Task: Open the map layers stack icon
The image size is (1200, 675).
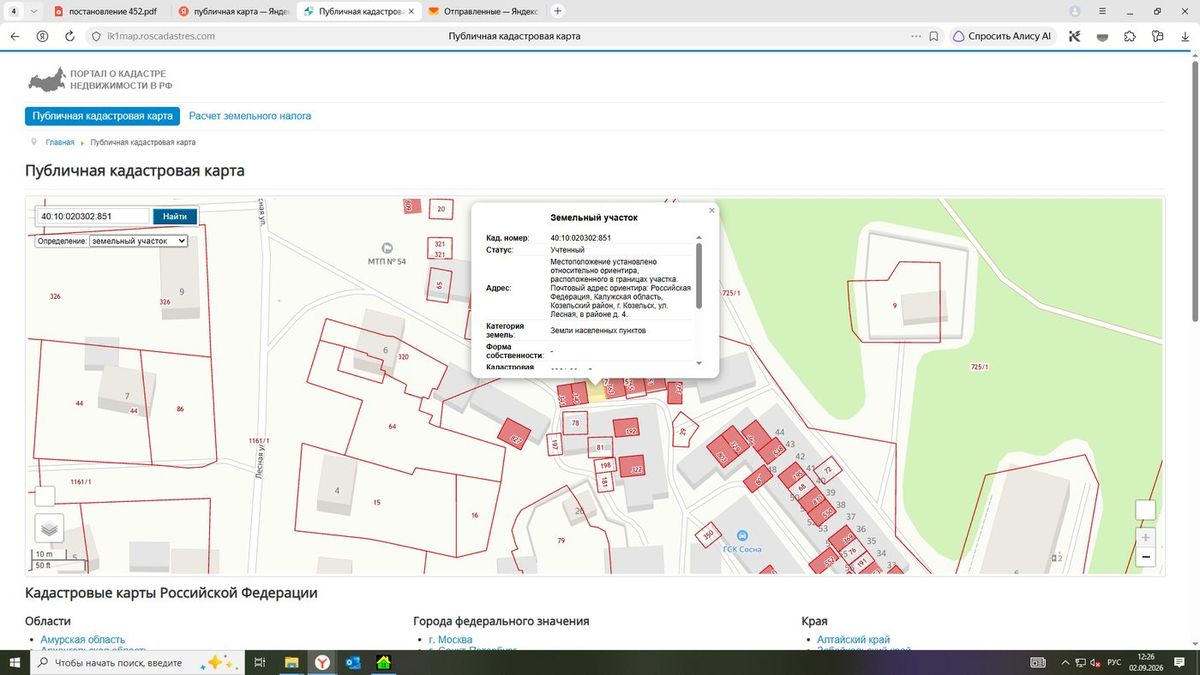Action: point(49,527)
